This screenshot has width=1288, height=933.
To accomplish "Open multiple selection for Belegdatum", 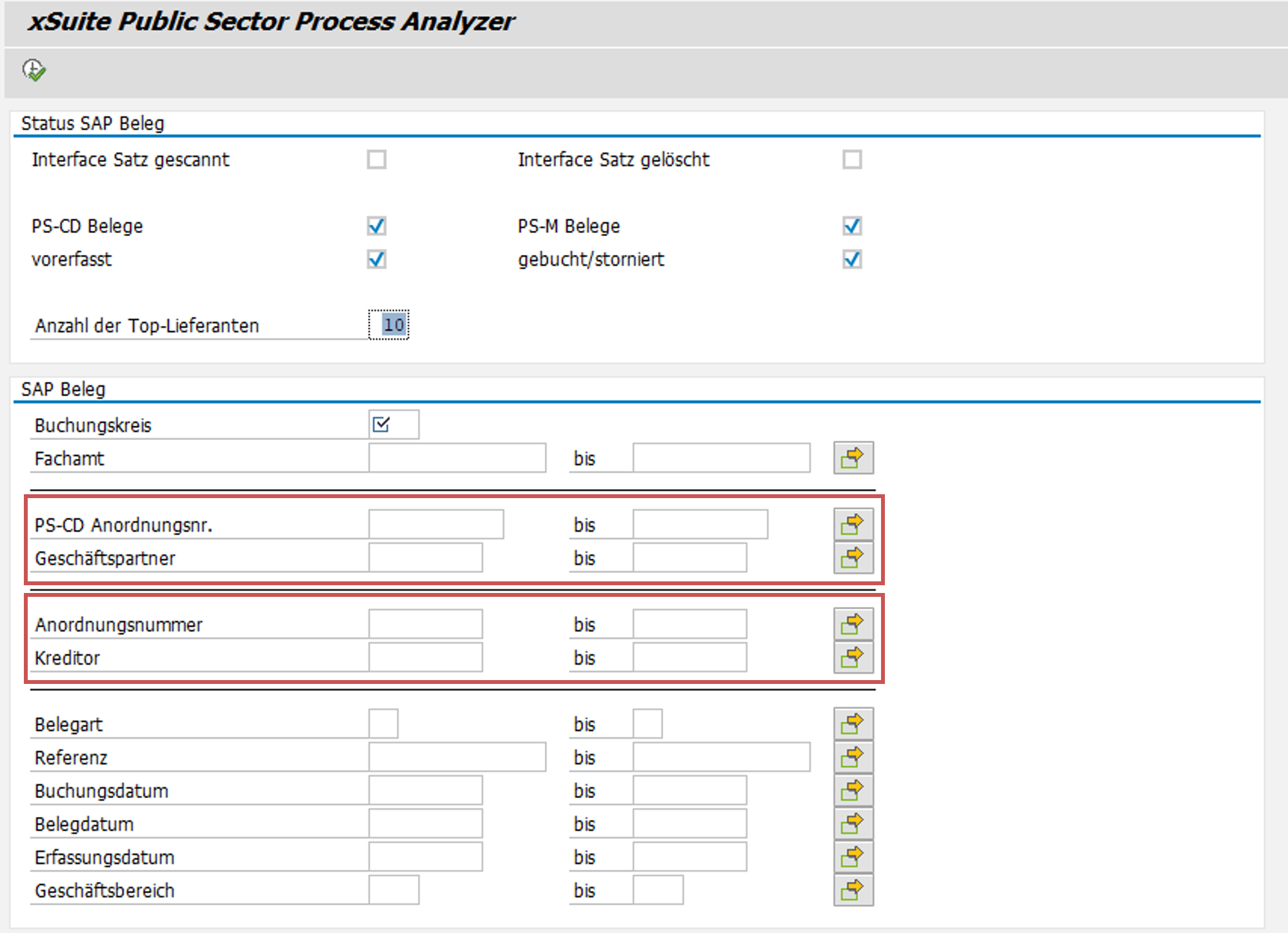I will pos(853,823).
